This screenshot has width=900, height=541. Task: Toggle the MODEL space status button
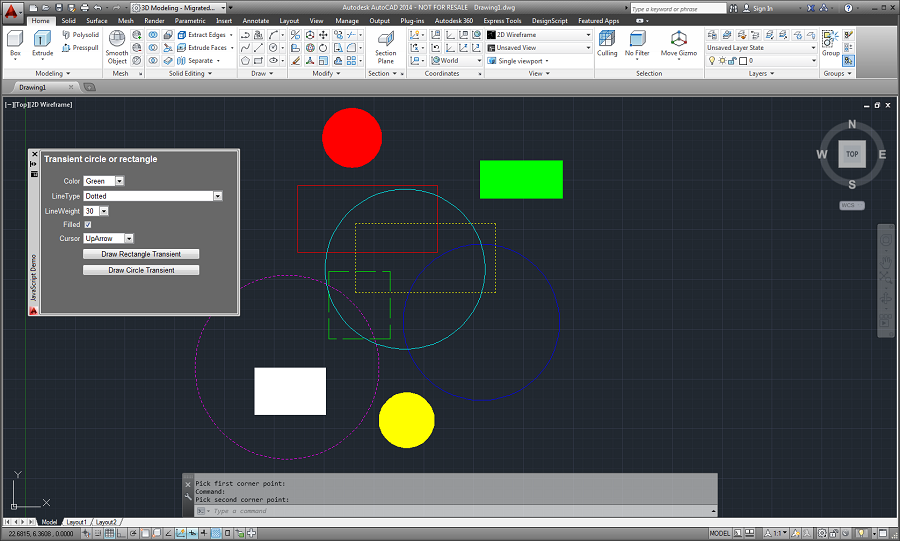coord(719,534)
